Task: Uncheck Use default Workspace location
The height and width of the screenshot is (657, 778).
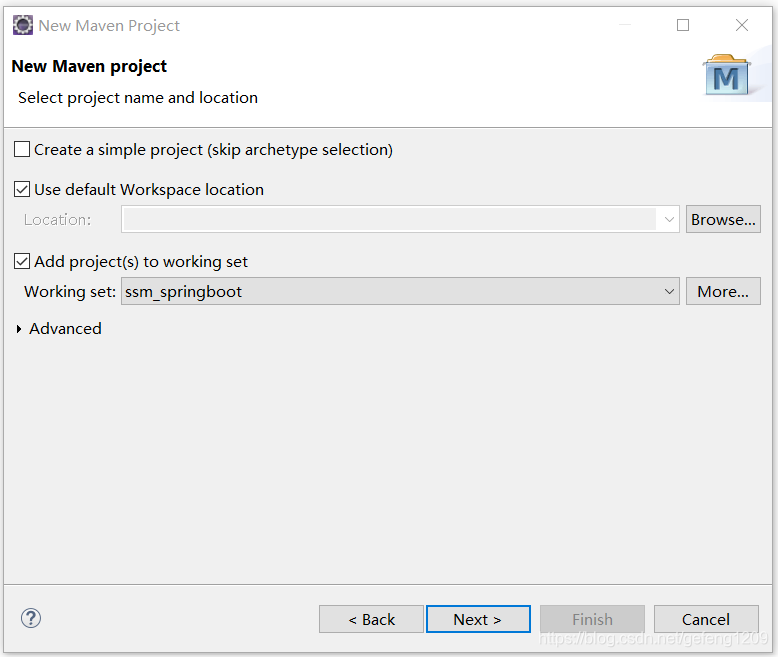Action: click(22, 190)
